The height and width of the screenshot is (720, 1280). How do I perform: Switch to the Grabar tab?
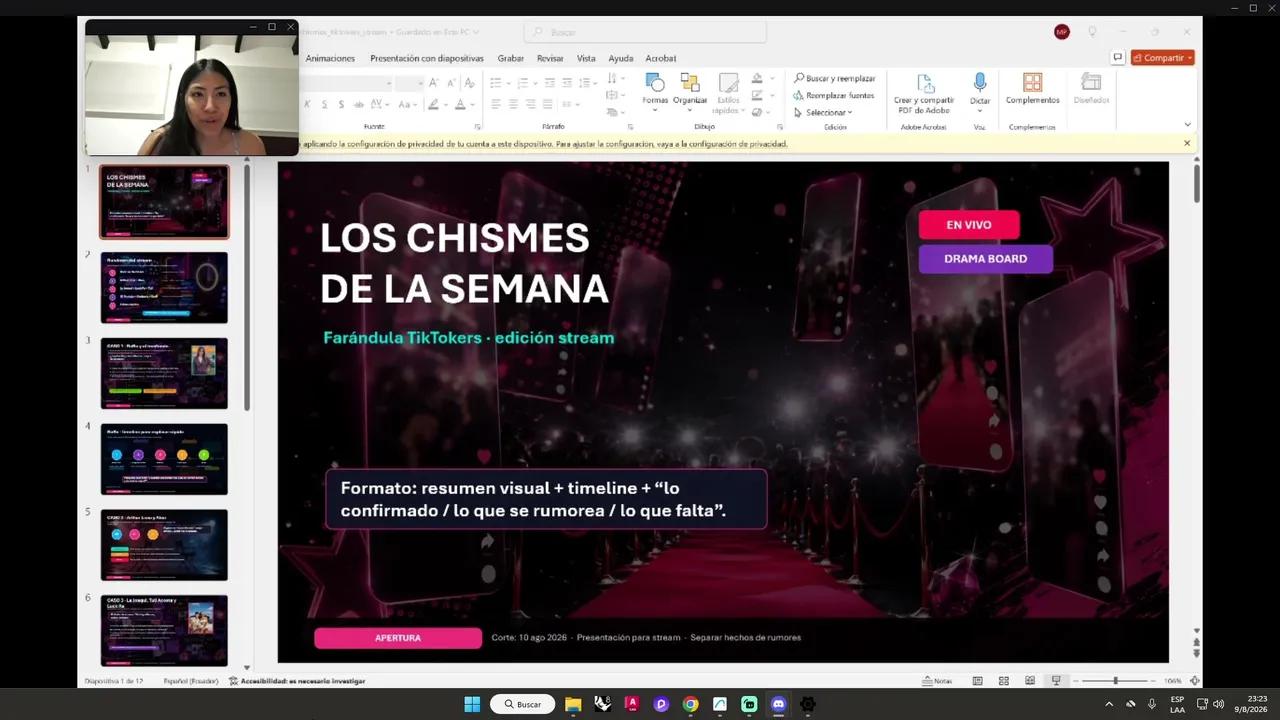(511, 58)
